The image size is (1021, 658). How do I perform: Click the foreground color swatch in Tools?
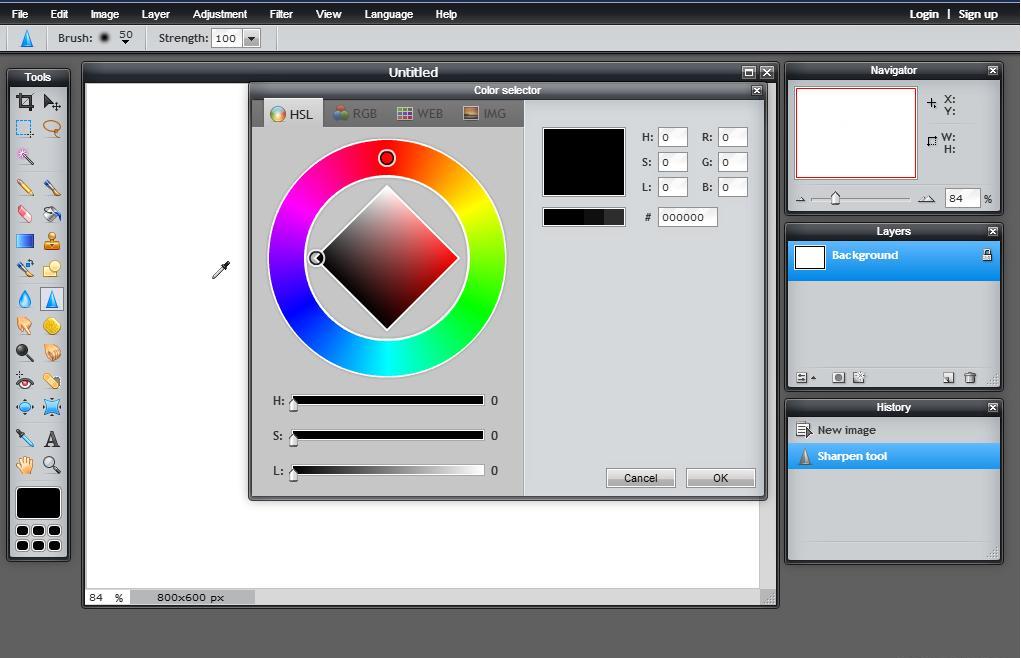38,503
